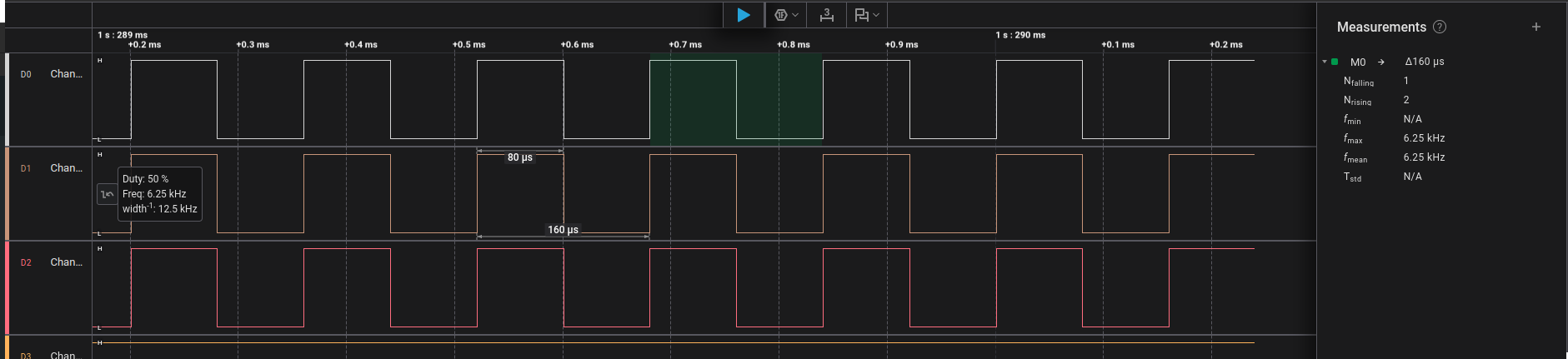Select the green M0 region on D0
Viewport: 1568px width, 359px height.
point(736,99)
